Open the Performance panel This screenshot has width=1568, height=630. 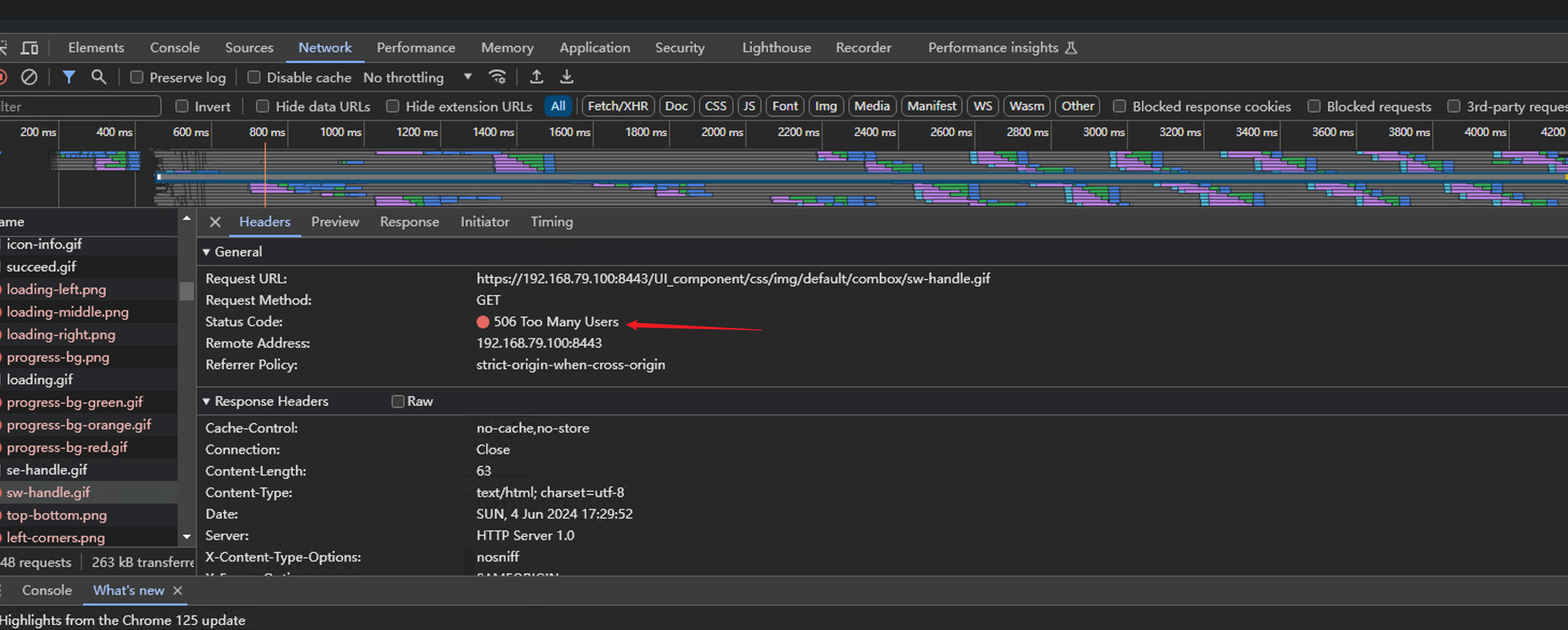click(416, 47)
